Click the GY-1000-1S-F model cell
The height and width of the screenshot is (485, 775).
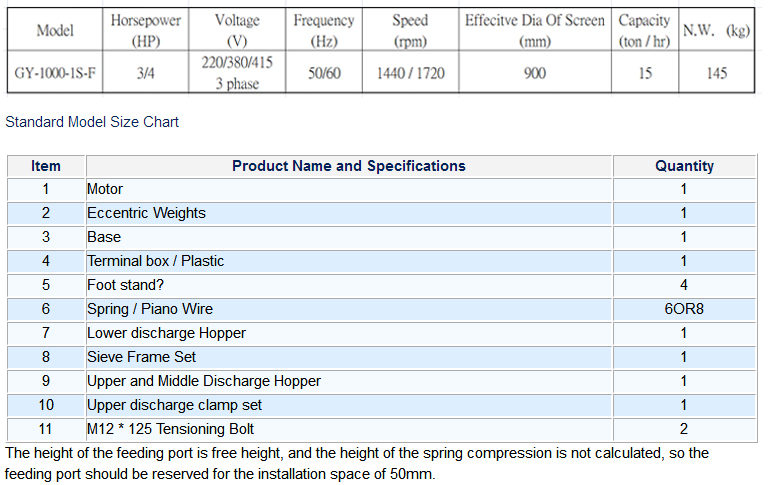point(54,73)
